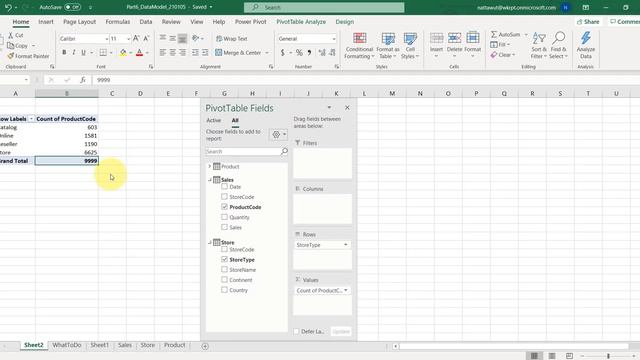Open Format as Table gallery
This screenshot has width=640, height=360.
(388, 46)
